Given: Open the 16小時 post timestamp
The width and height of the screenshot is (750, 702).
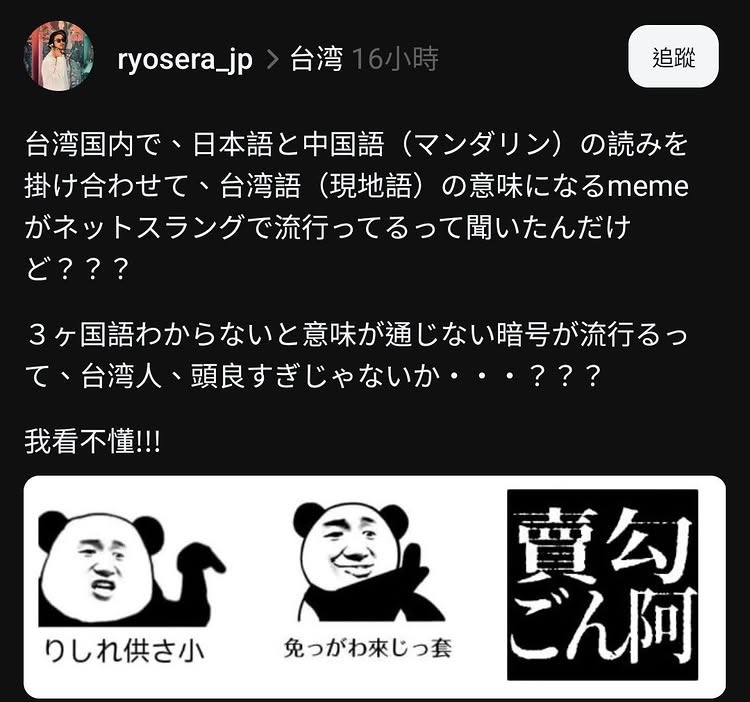Looking at the screenshot, I should coord(396,59).
